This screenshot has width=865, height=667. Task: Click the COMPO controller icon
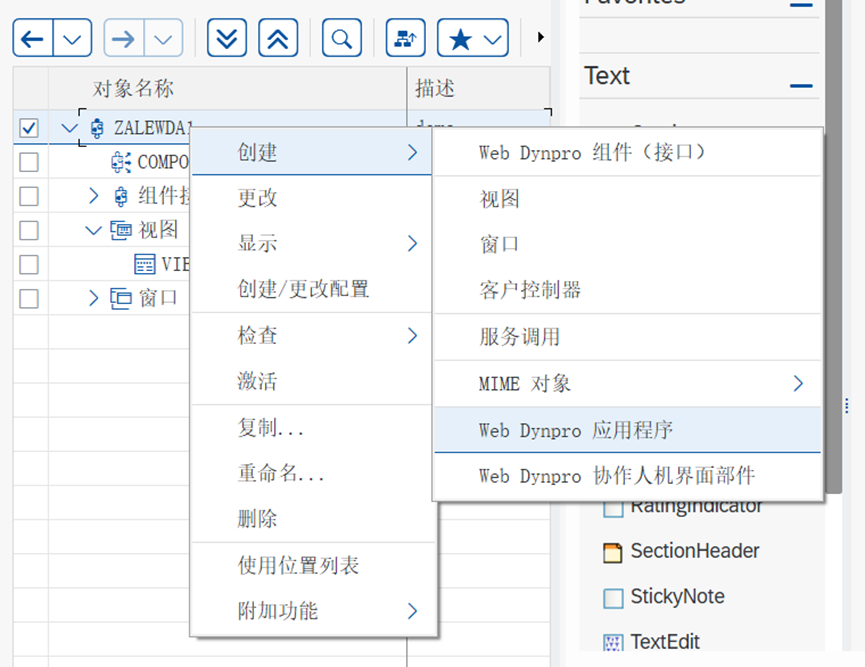point(121,162)
